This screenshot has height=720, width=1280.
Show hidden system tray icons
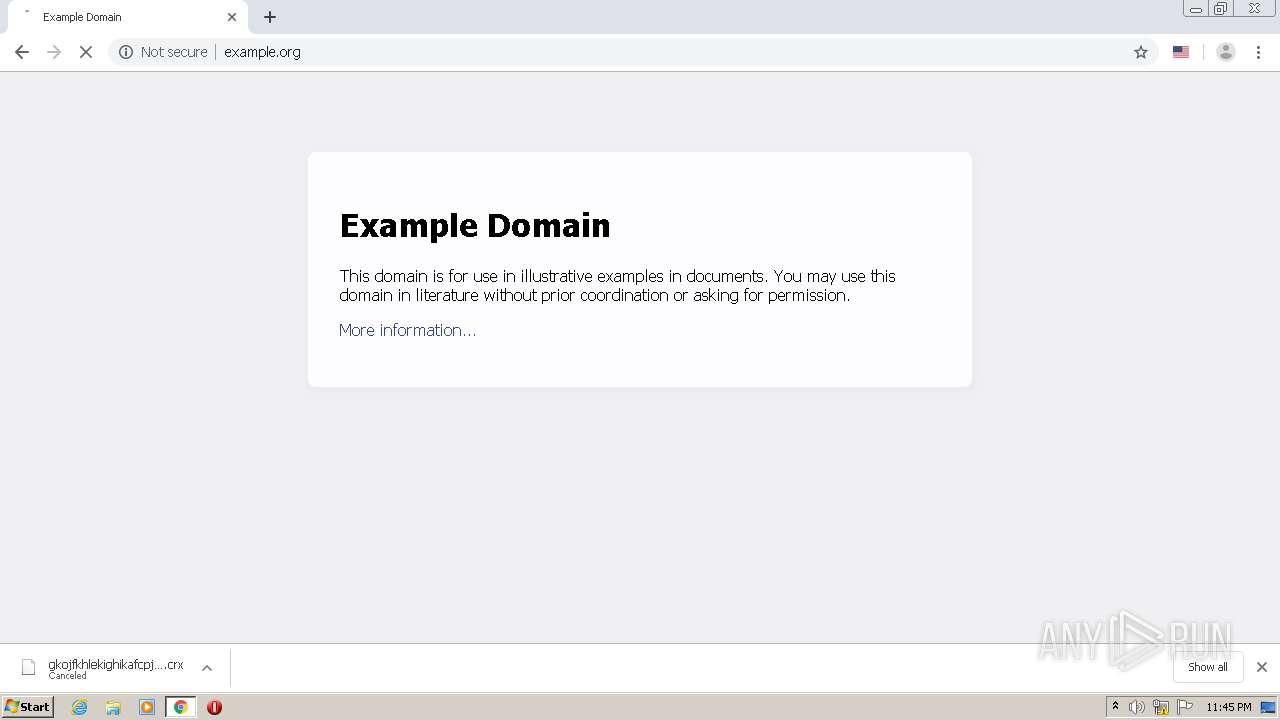pos(1116,707)
